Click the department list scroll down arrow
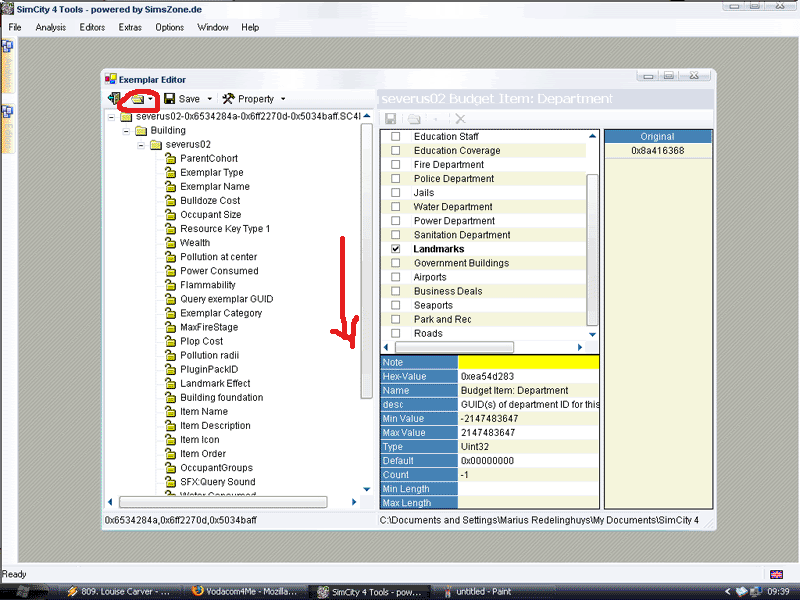The height and width of the screenshot is (600, 800). click(x=592, y=335)
